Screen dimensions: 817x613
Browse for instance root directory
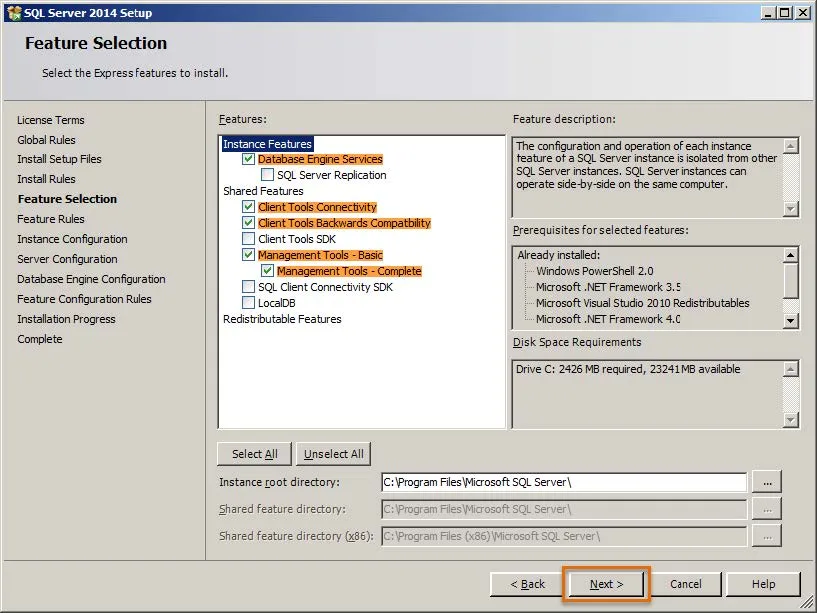[767, 483]
